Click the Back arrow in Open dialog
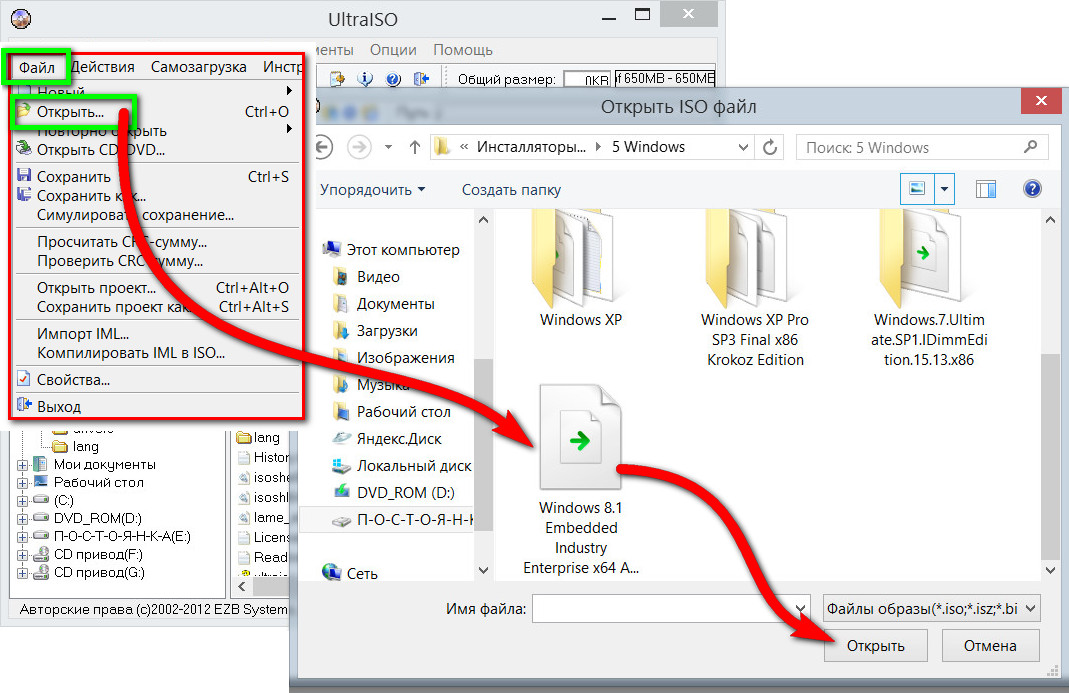This screenshot has width=1069, height=693. 323,147
